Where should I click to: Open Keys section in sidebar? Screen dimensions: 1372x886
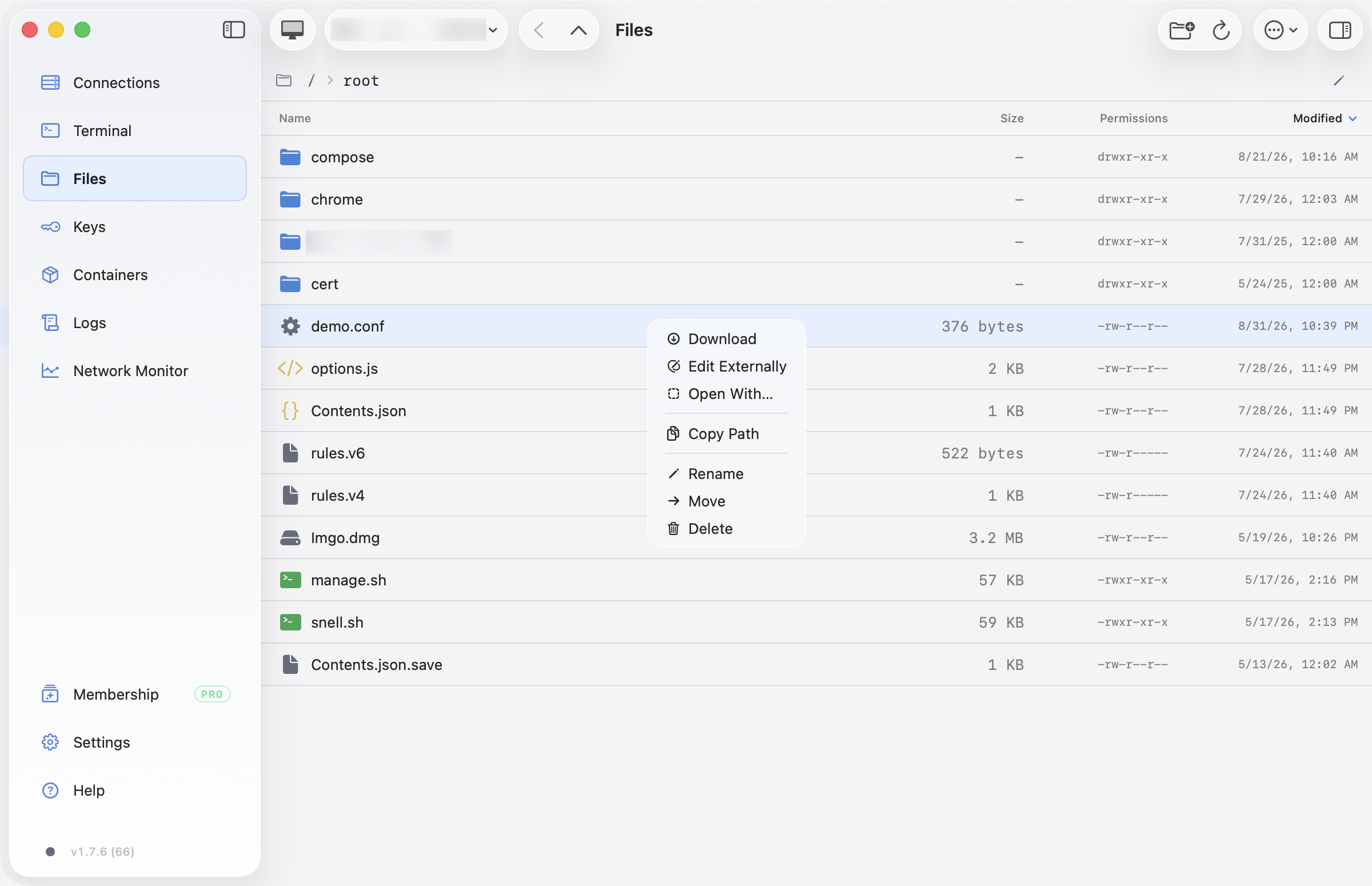click(135, 227)
